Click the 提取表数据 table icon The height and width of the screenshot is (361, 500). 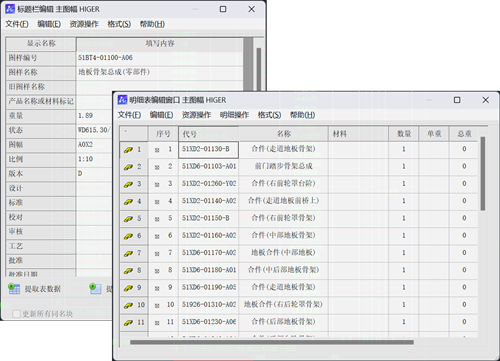pyautogui.click(x=14, y=289)
